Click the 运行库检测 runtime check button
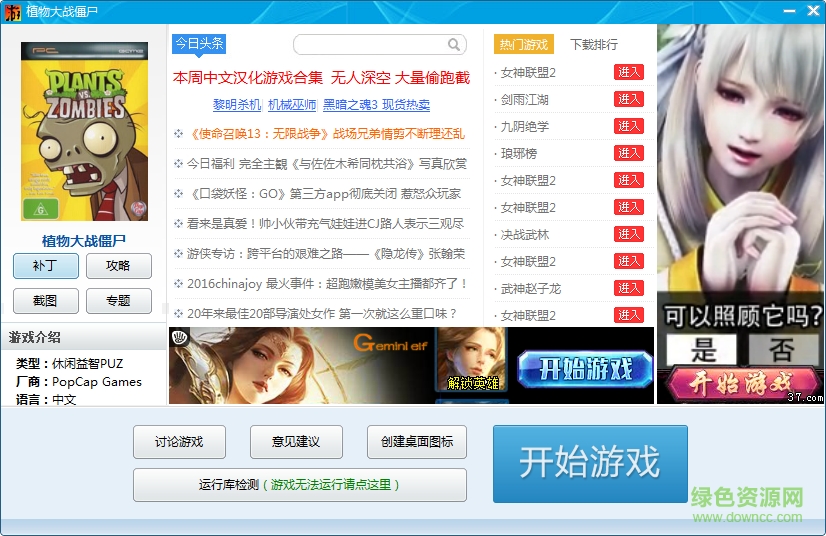The height and width of the screenshot is (536, 826). tap(299, 485)
